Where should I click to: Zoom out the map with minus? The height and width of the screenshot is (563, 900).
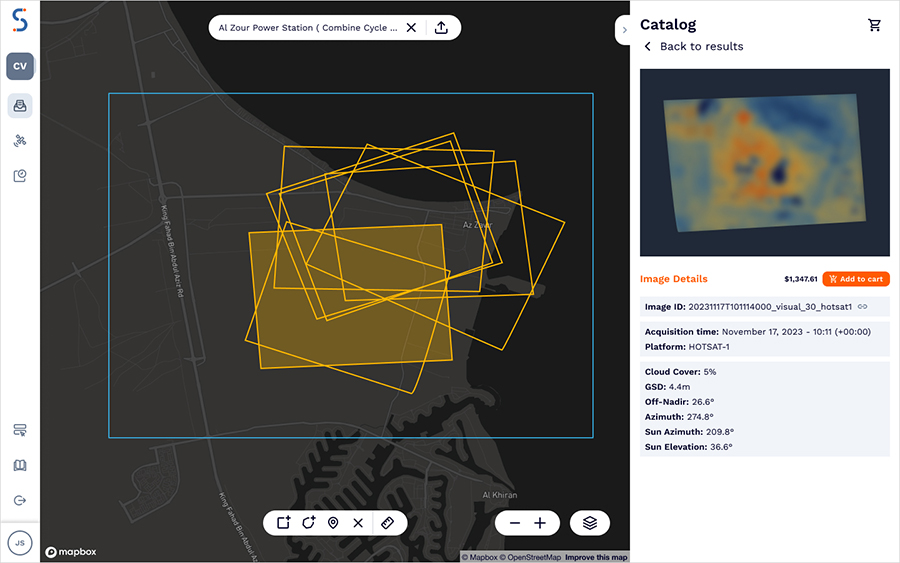tap(515, 523)
